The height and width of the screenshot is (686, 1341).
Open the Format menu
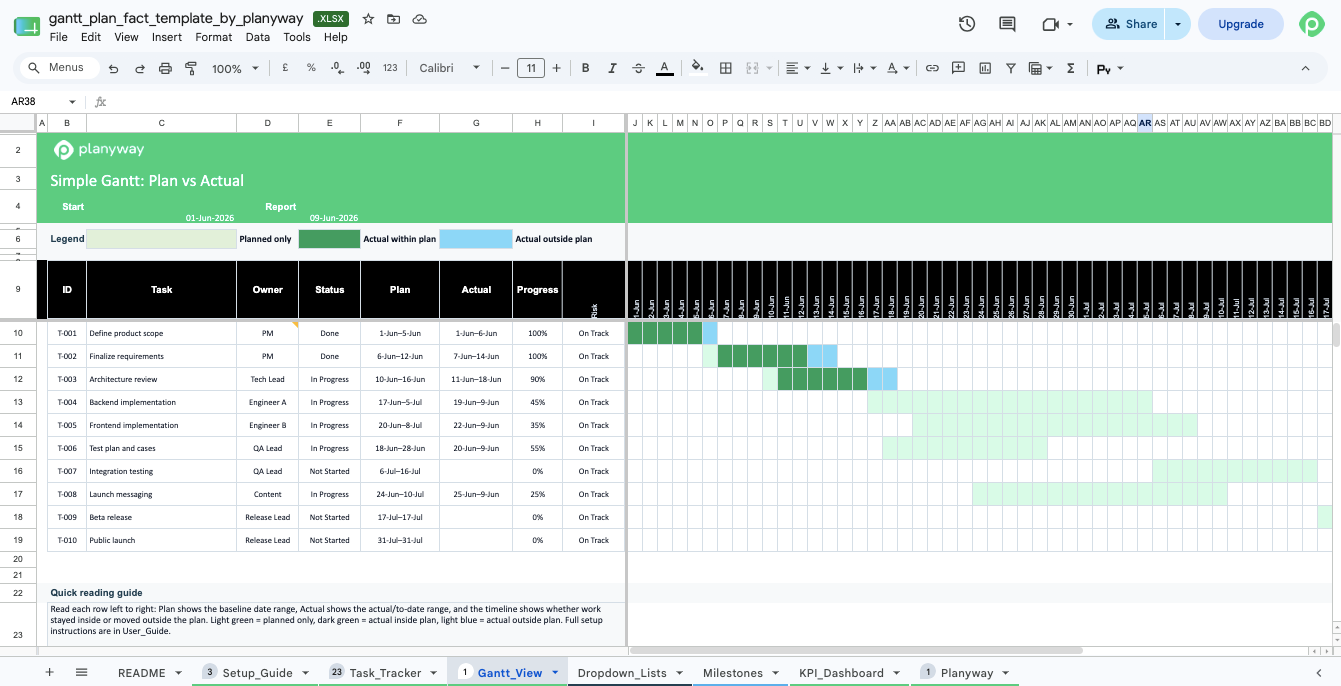click(214, 37)
